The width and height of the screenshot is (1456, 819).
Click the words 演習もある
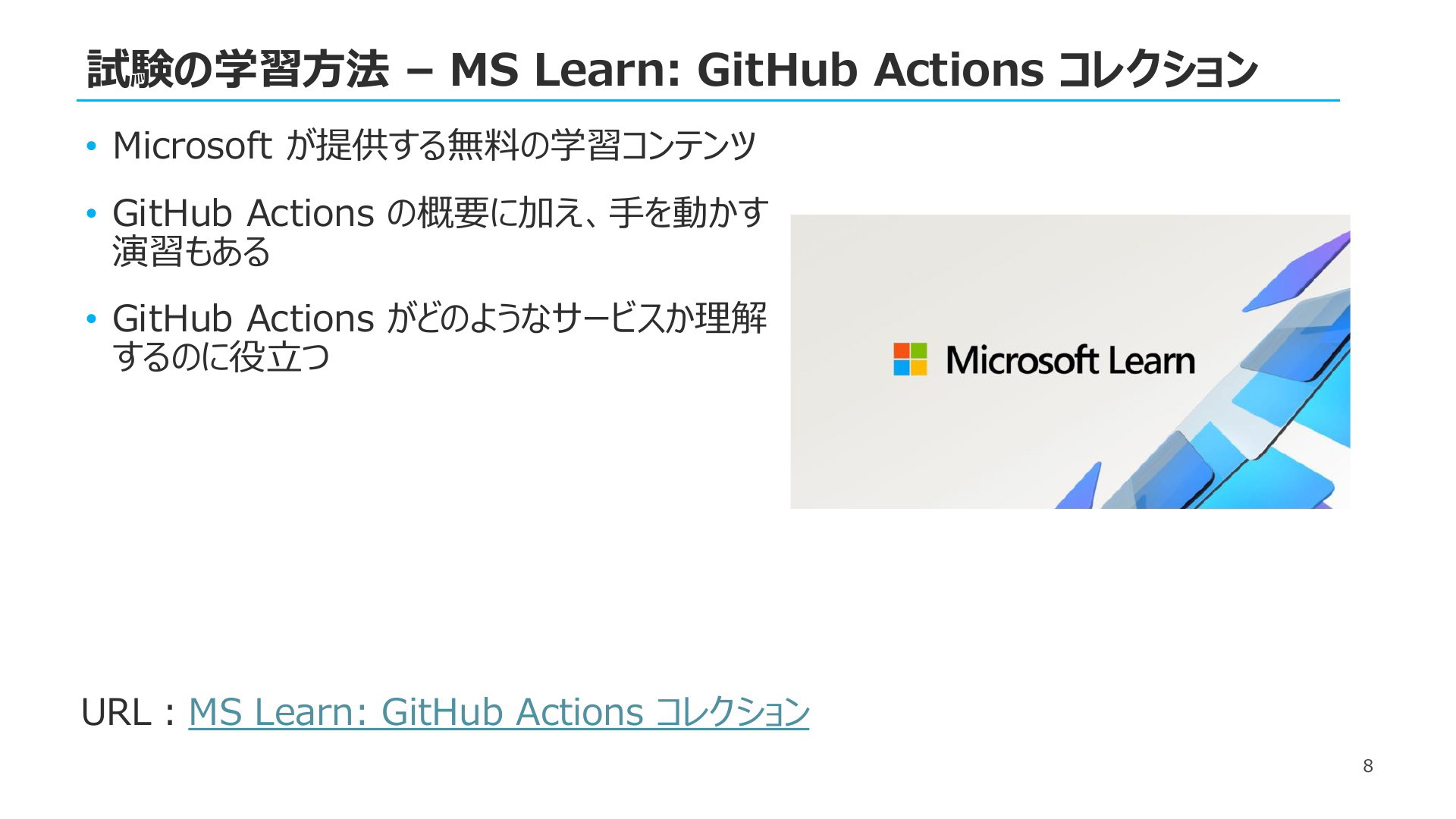pos(191,252)
